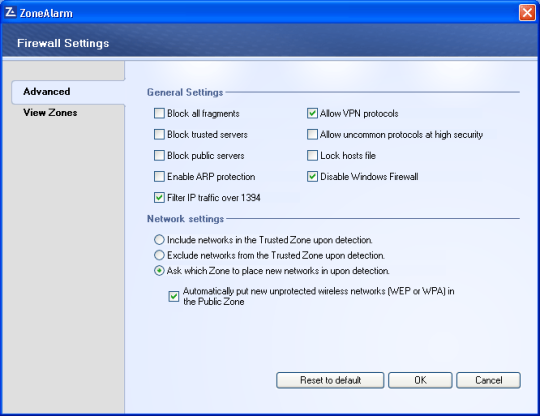Enable Lock hosts file checkbox

tap(312, 155)
